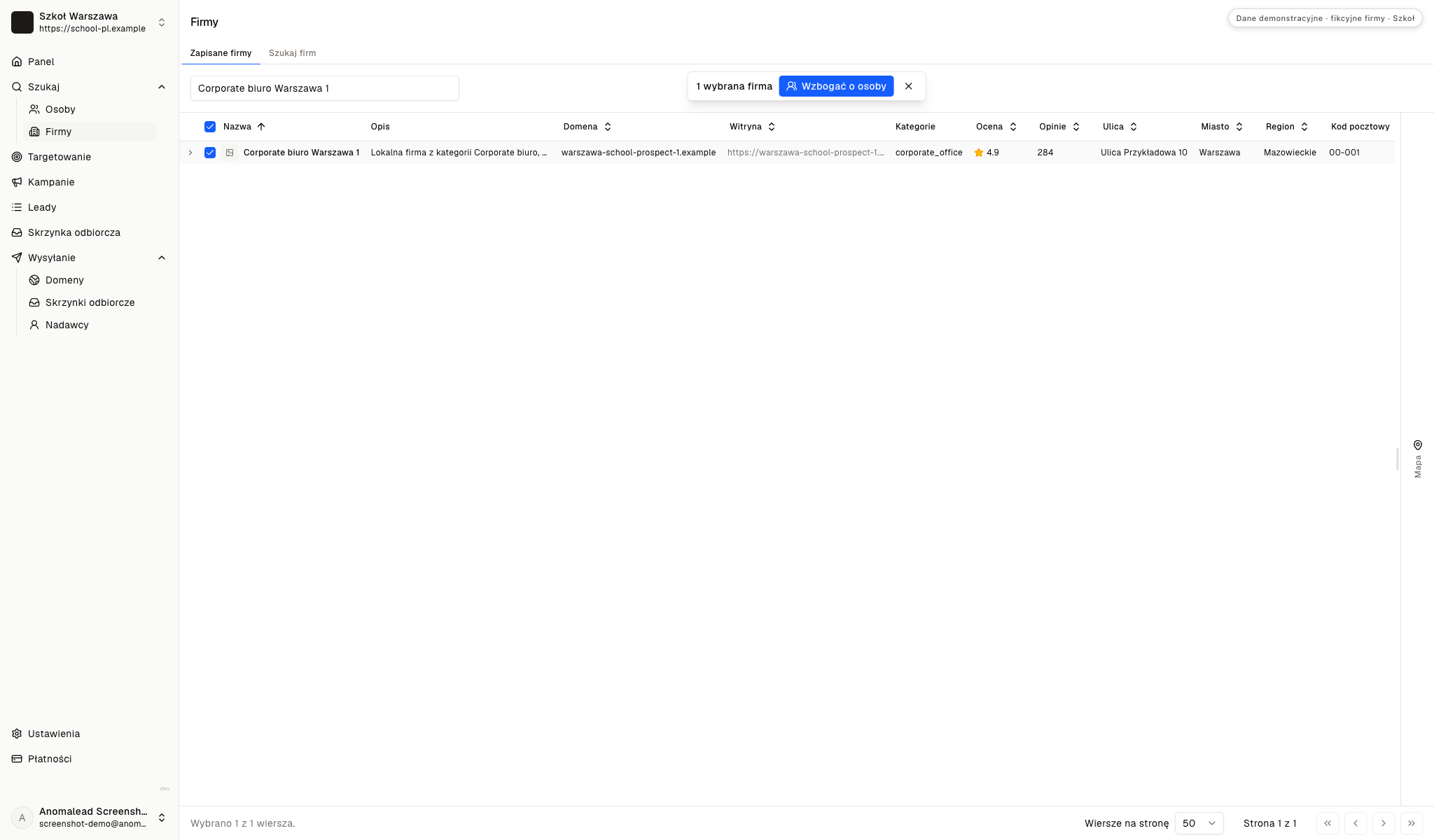Sort the table by Ocena column
Image resolution: width=1434 pixels, height=840 pixels.
click(x=996, y=127)
